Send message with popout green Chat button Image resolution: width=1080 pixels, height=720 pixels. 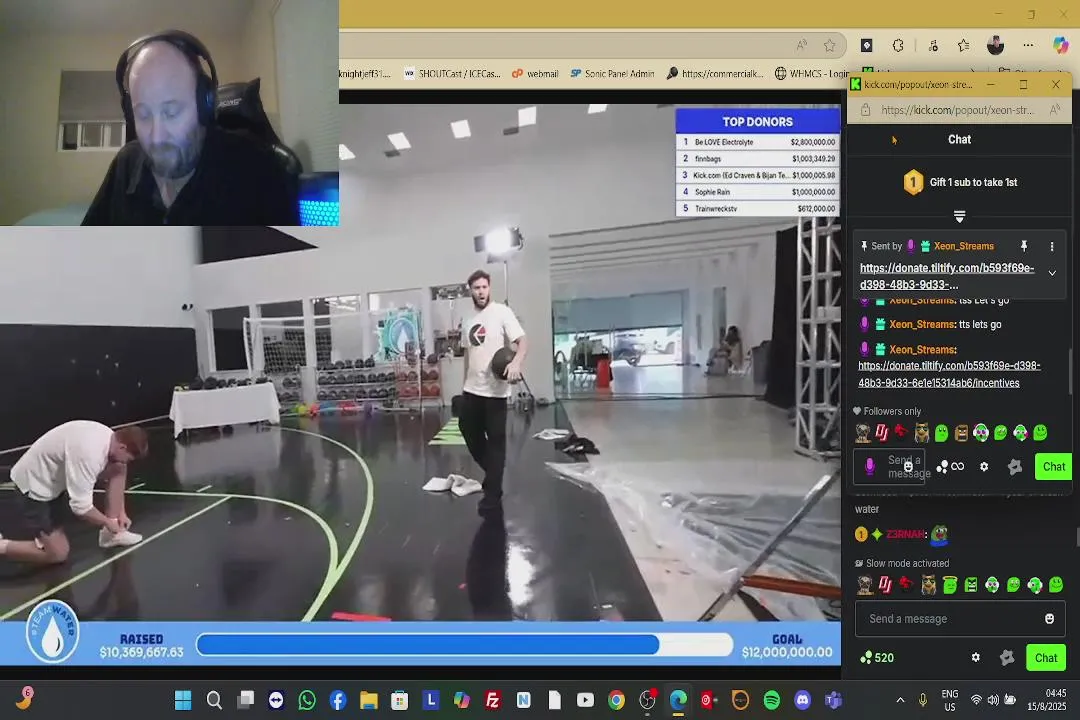pyautogui.click(x=1053, y=466)
